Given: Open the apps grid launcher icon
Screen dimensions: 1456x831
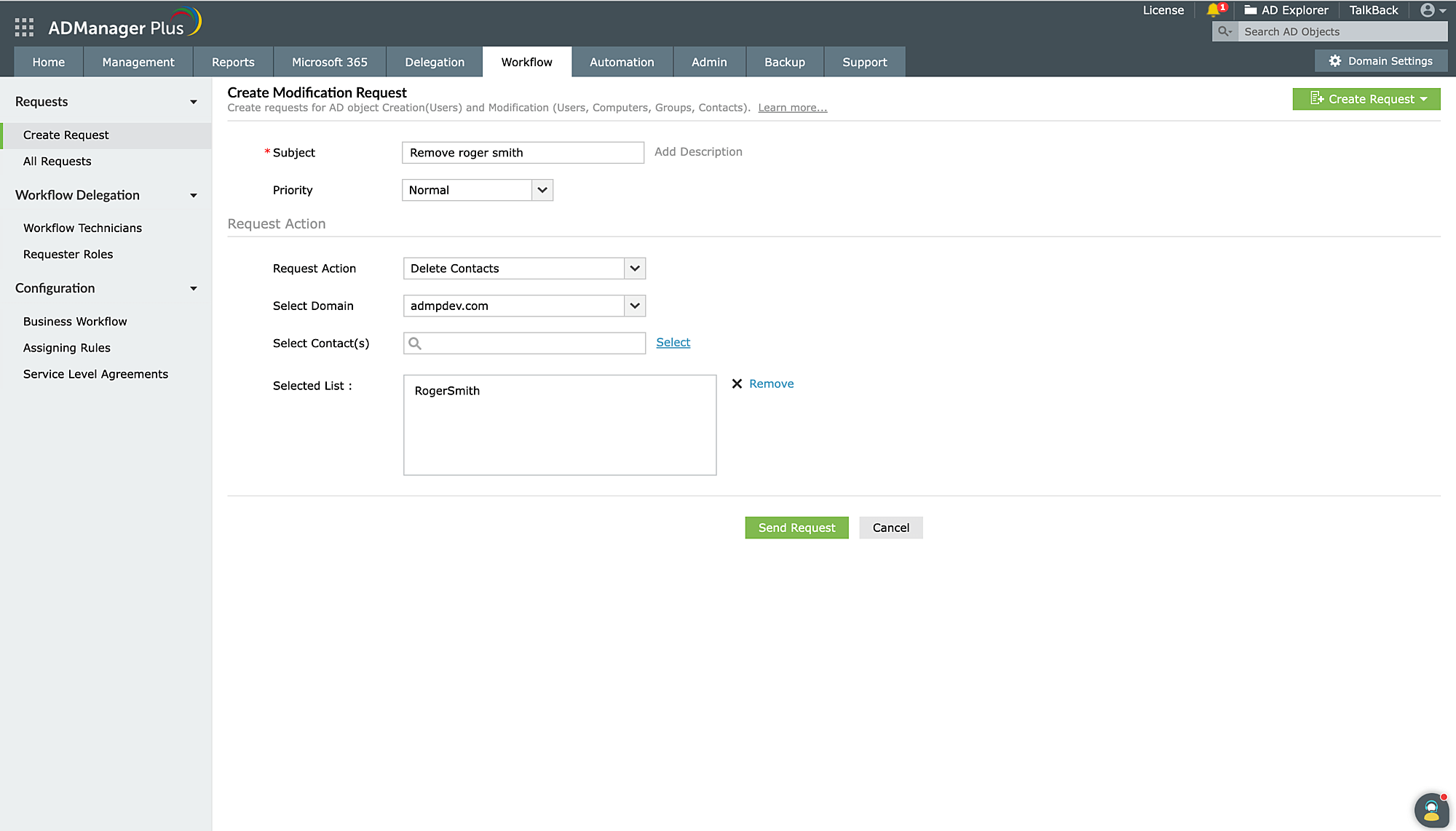Looking at the screenshot, I should click(24, 28).
